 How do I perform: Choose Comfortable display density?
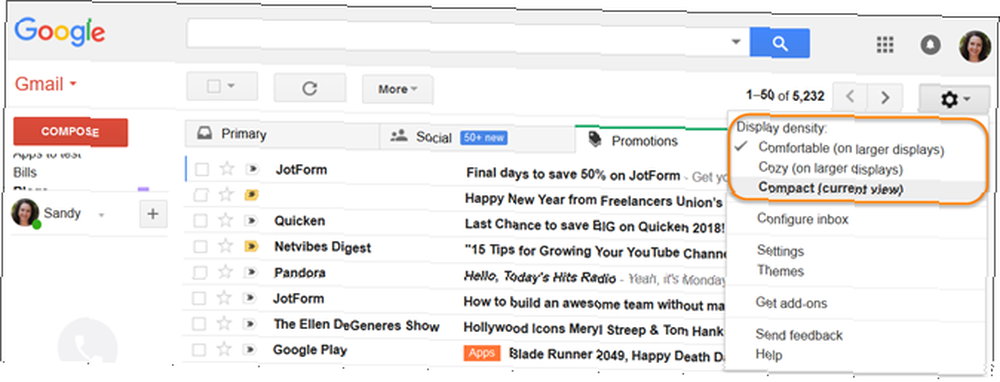pos(851,149)
